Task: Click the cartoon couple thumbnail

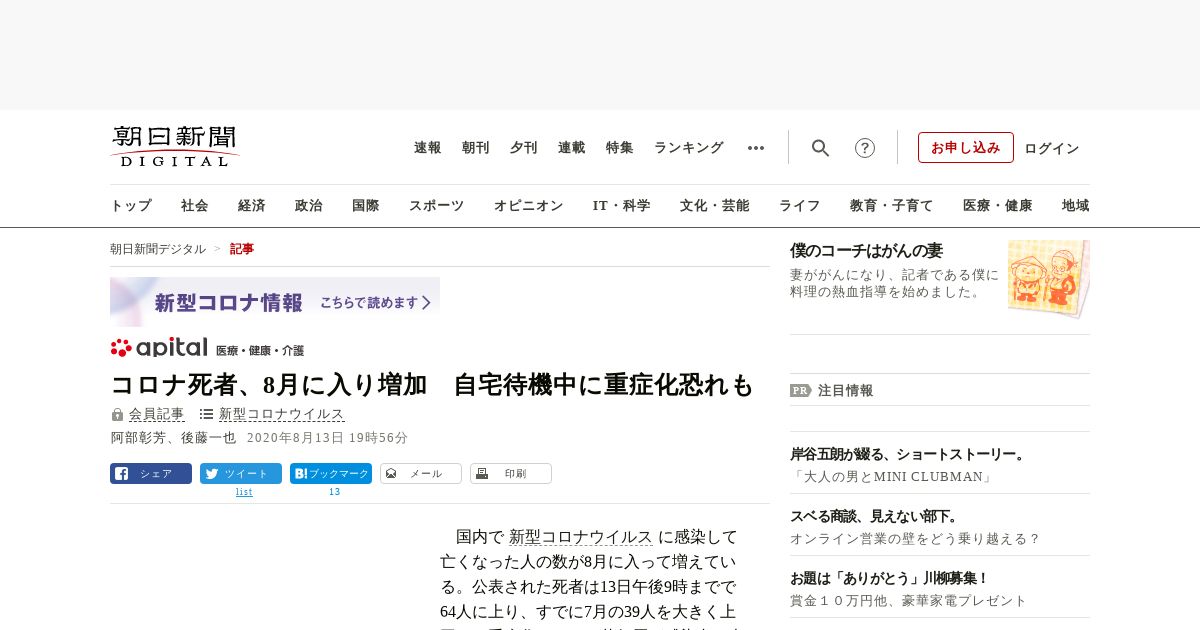Action: coord(1049,278)
